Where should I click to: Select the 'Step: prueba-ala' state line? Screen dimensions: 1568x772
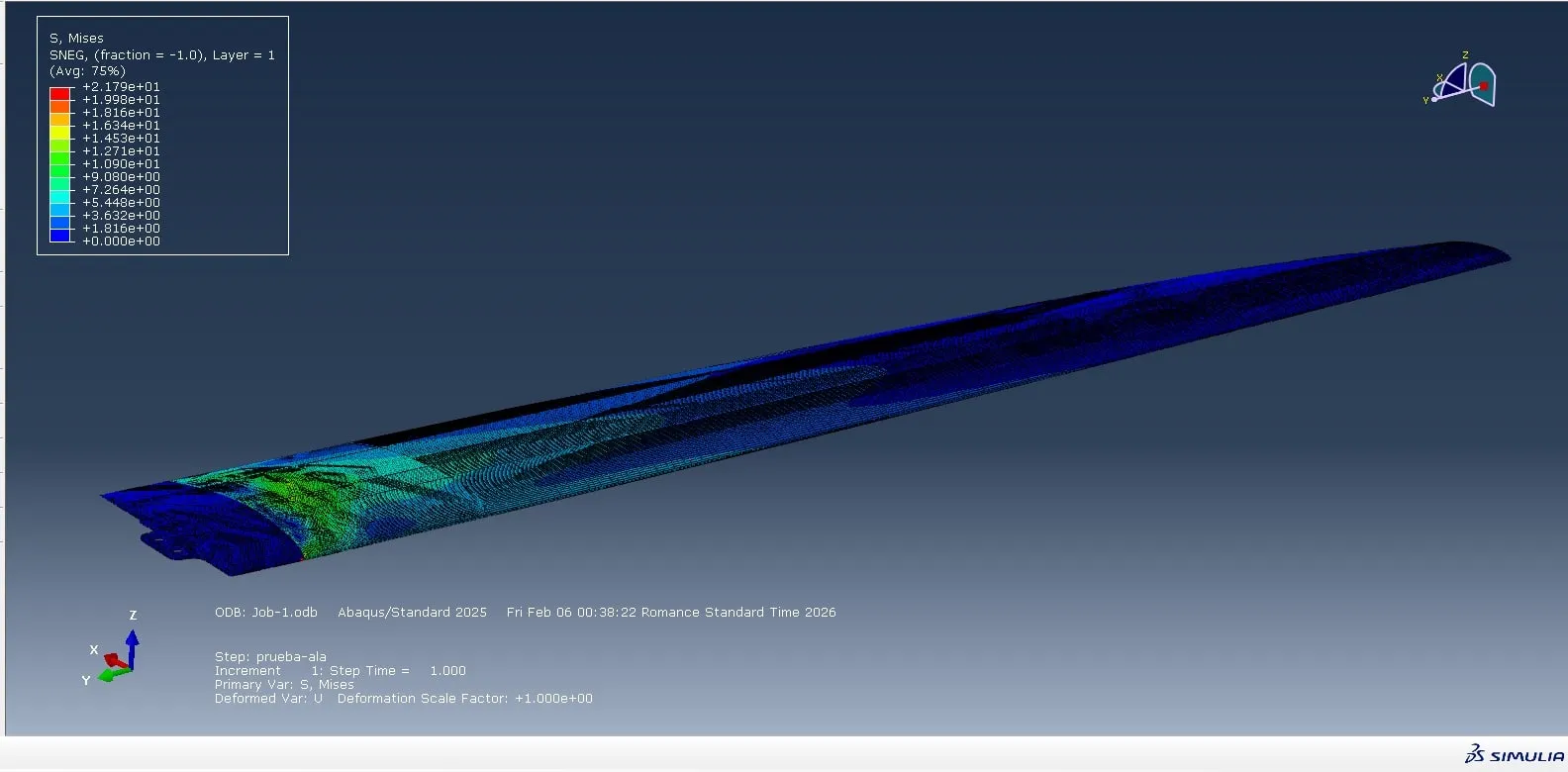(x=270, y=656)
